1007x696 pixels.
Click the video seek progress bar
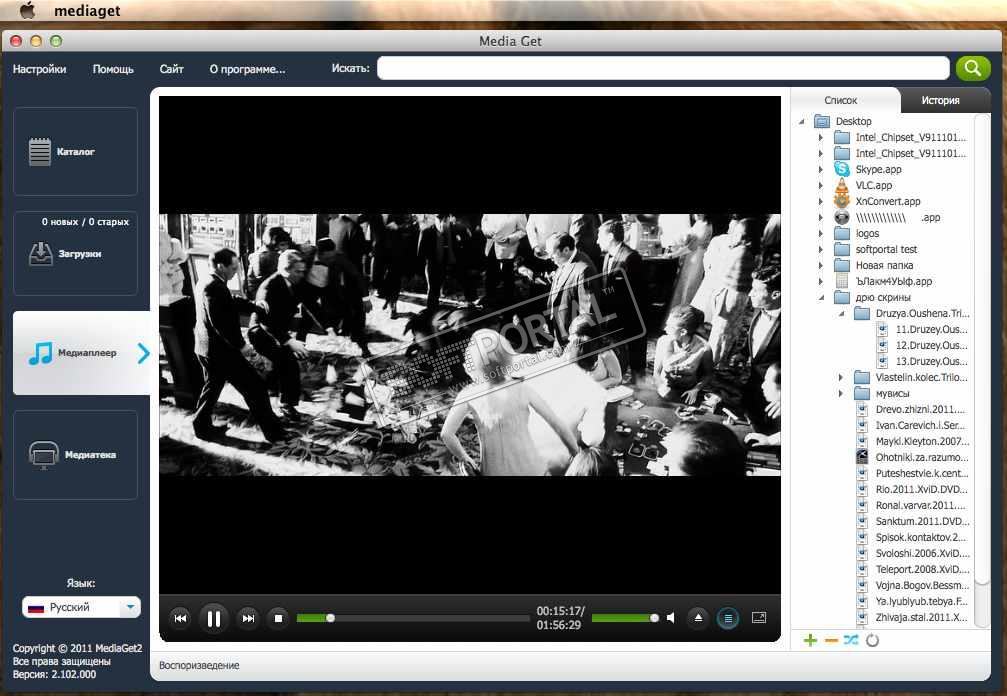coord(413,618)
